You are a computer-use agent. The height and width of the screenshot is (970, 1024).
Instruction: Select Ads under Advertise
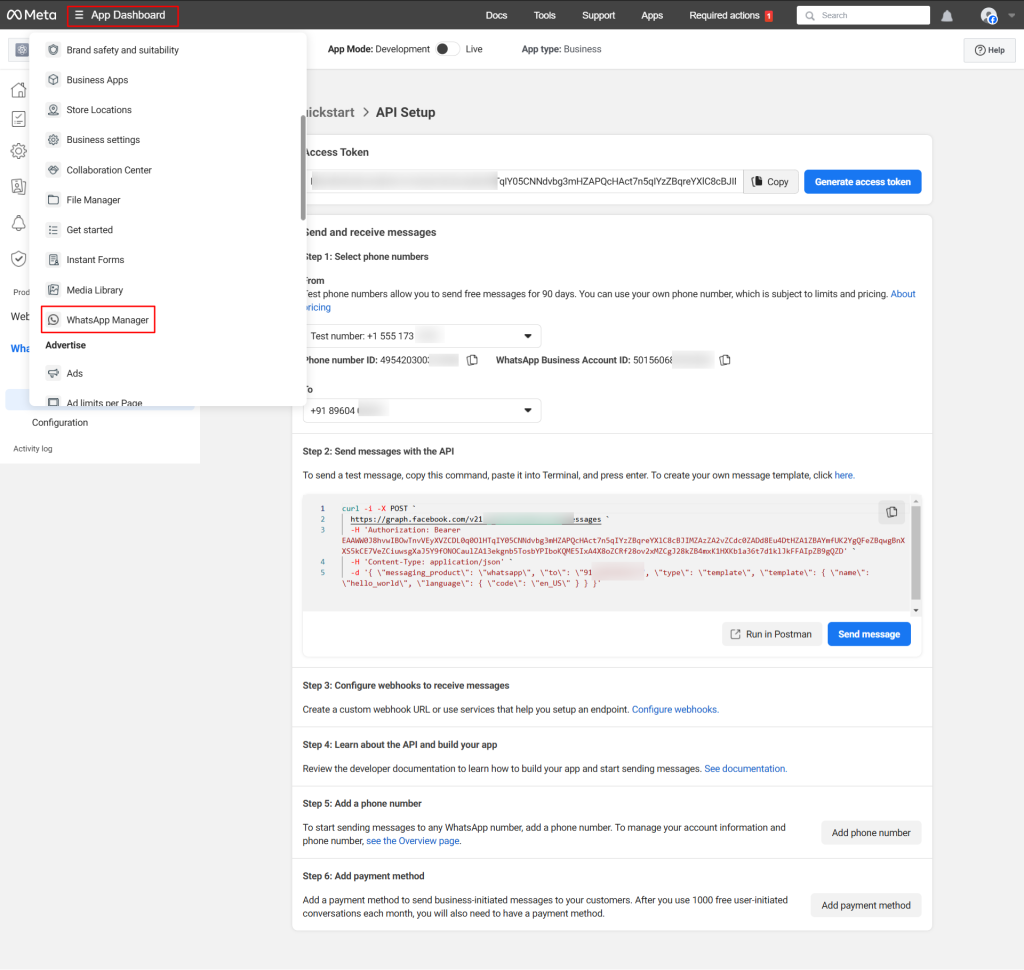tap(74, 374)
